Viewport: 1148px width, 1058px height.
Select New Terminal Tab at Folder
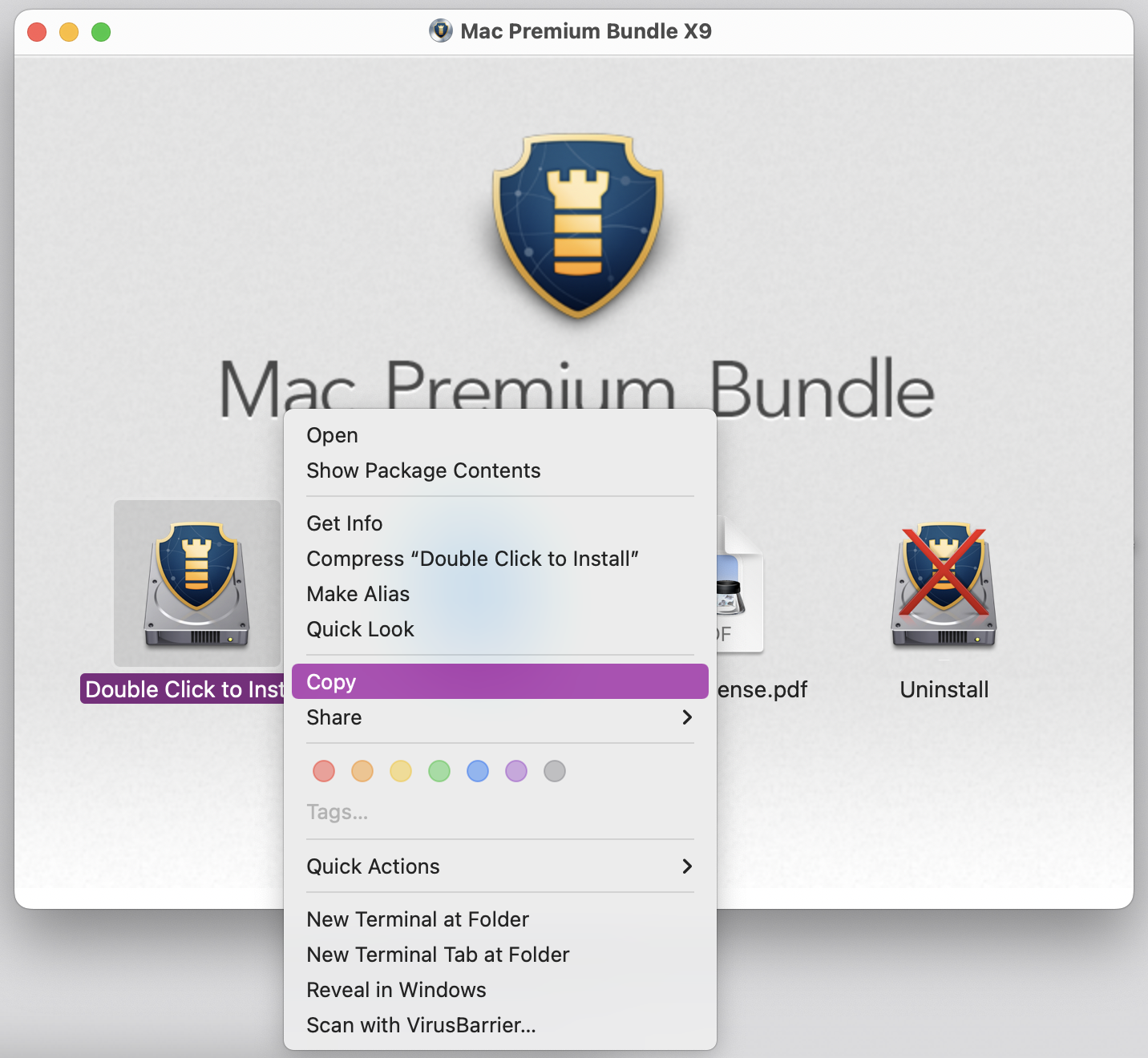[x=500, y=955]
